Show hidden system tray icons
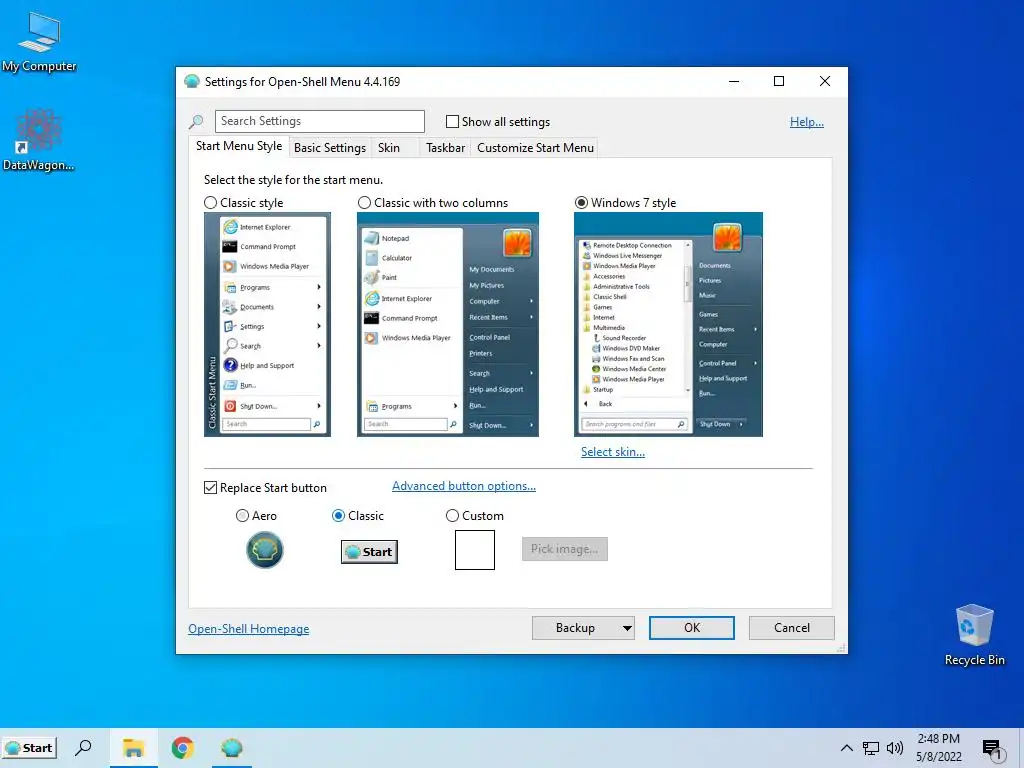Image resolution: width=1024 pixels, height=768 pixels. (x=846, y=748)
